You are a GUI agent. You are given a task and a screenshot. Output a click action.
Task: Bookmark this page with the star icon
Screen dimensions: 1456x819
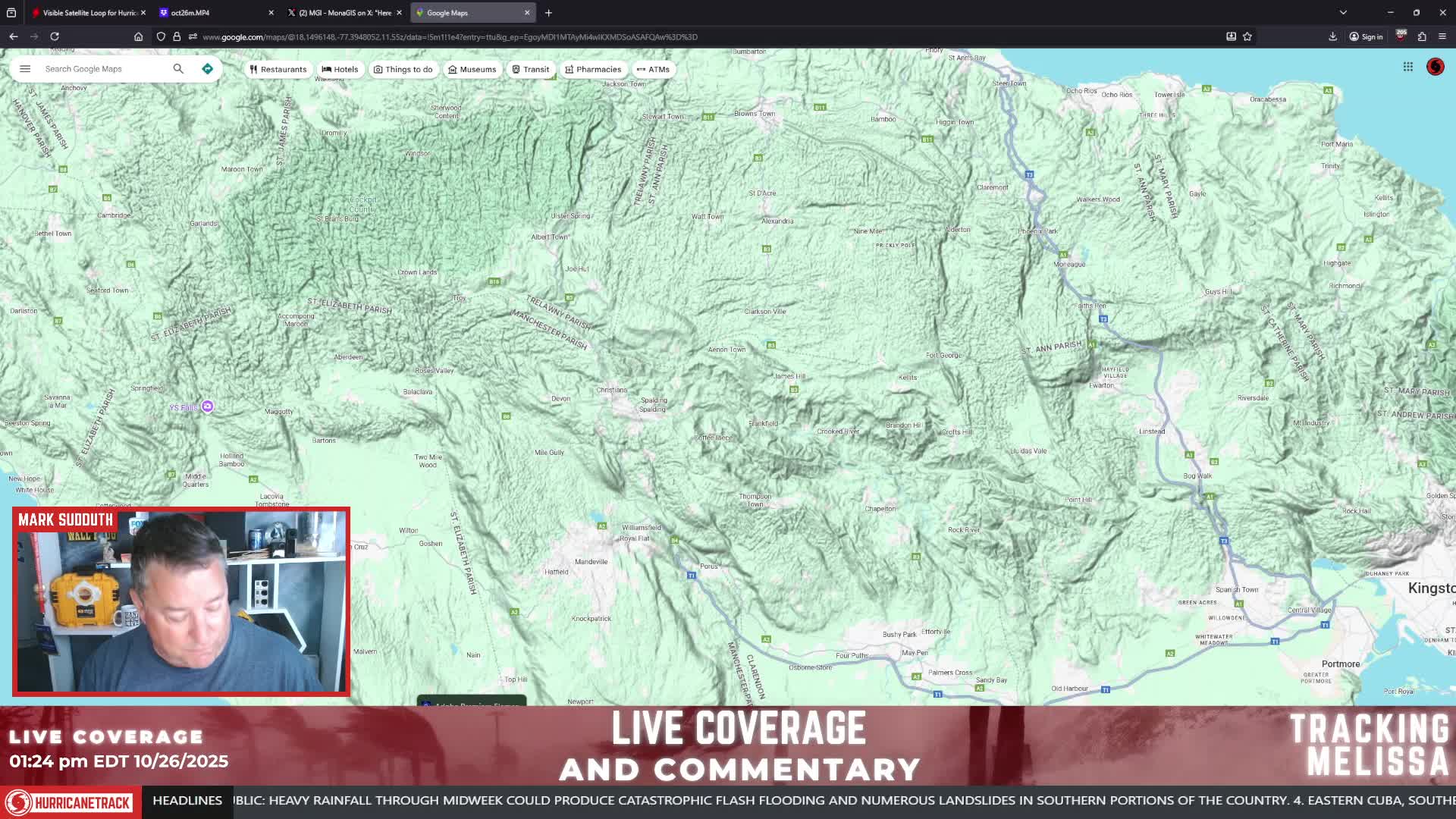click(1247, 36)
